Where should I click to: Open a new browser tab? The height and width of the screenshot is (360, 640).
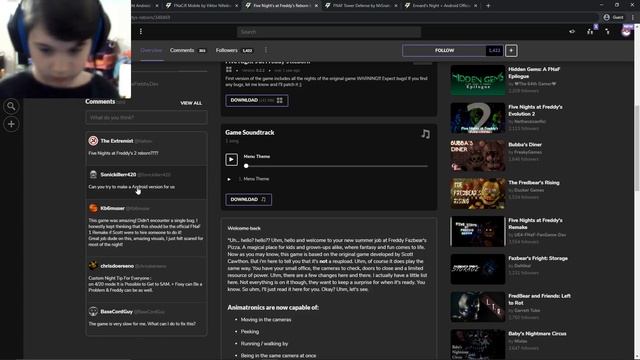click(x=488, y=6)
